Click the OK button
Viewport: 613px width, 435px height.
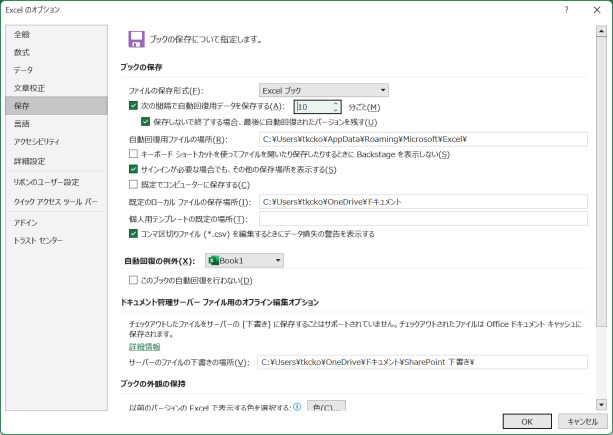pos(527,421)
